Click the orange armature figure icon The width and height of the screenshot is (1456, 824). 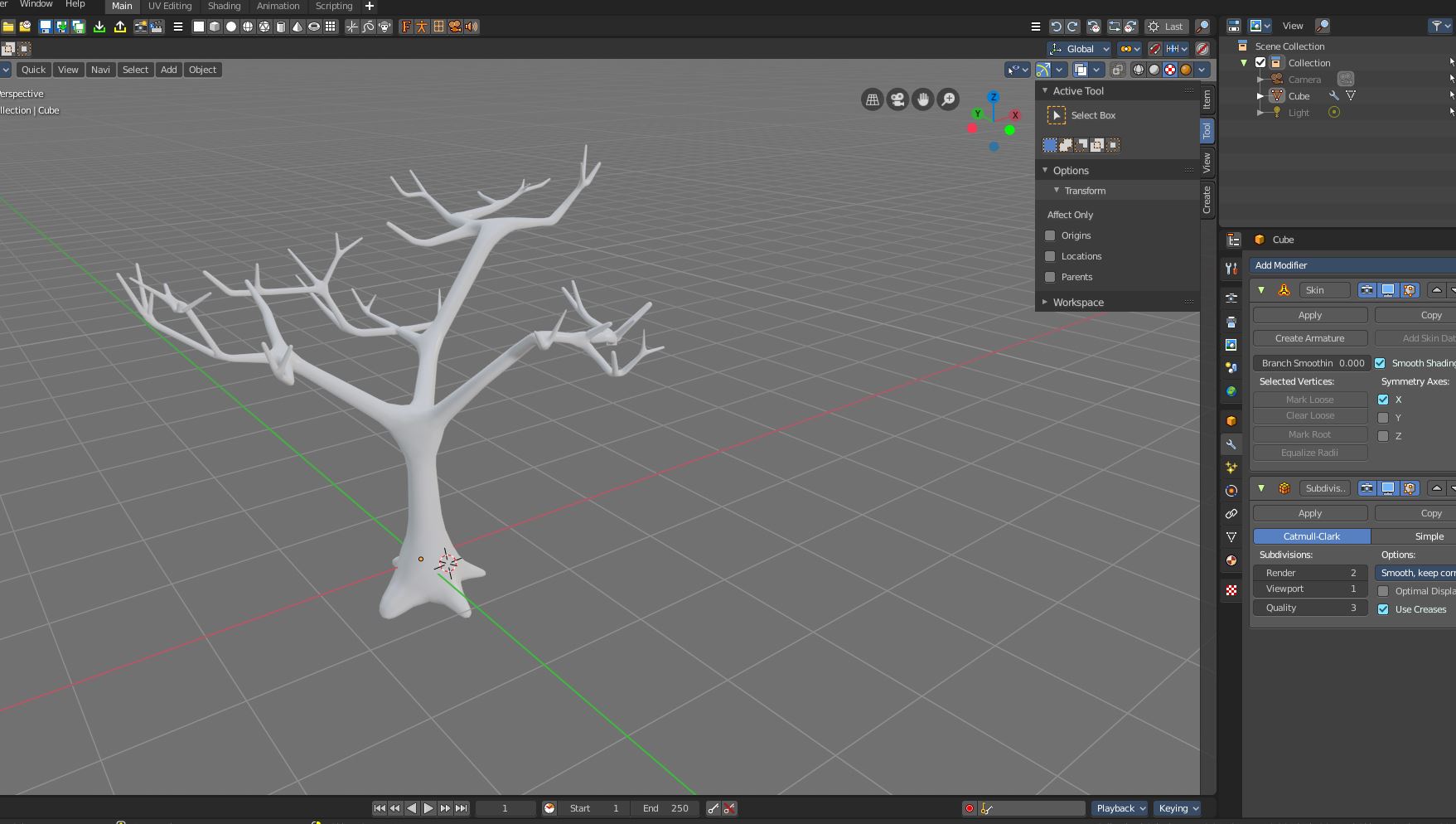422,27
